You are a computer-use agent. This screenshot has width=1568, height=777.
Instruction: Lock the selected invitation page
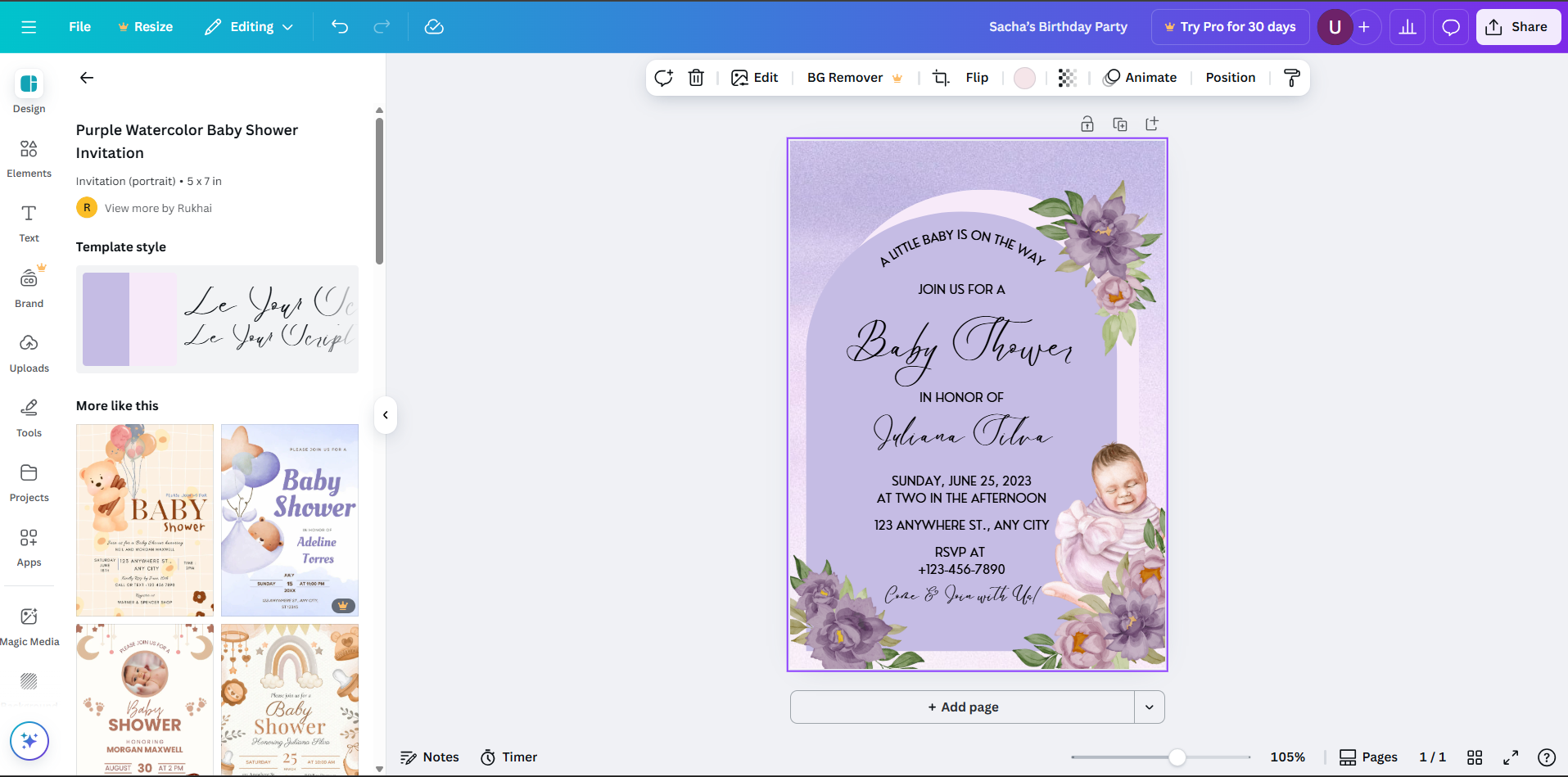click(x=1087, y=123)
